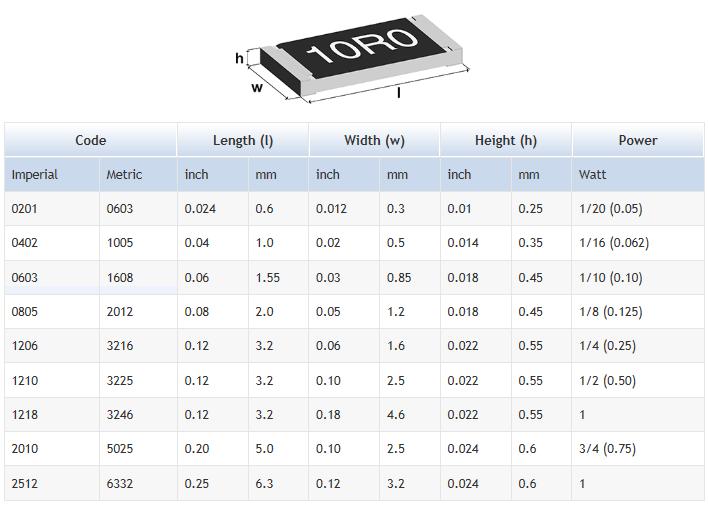
Task: Click width '4.6' mm in the 1218 row
Action: point(396,415)
